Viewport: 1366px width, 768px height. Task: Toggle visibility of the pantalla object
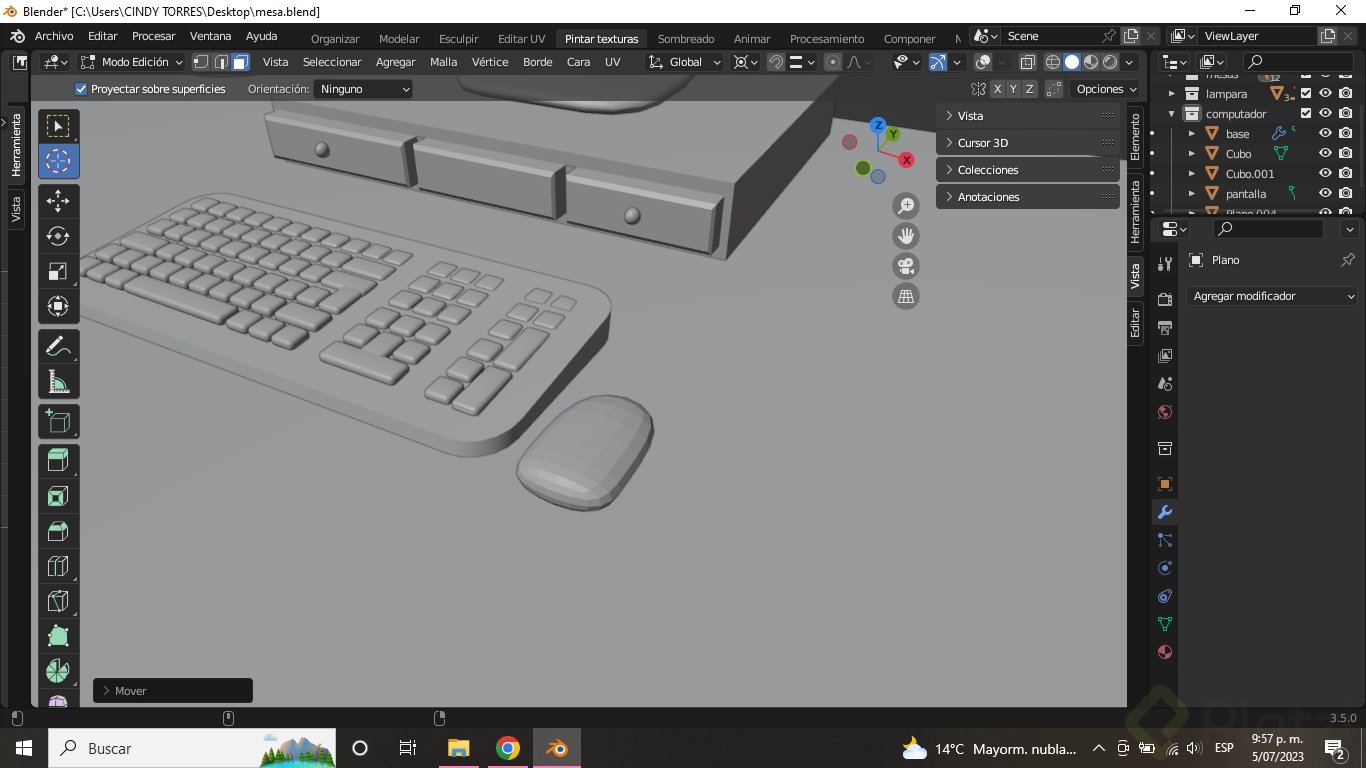pos(1325,194)
